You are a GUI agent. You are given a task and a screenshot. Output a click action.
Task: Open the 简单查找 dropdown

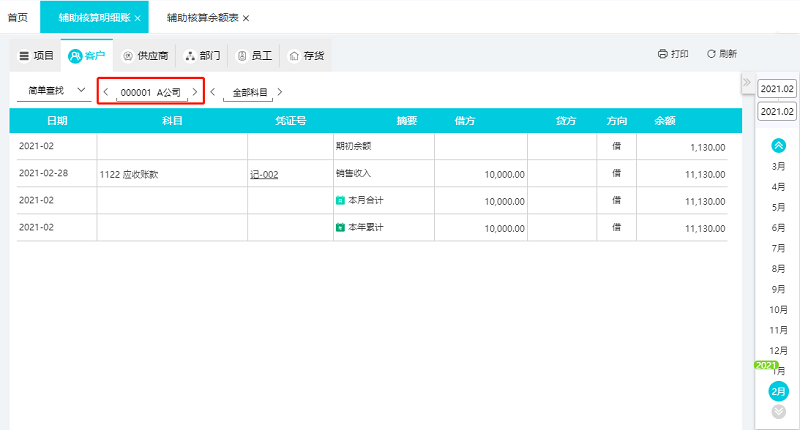(54, 91)
